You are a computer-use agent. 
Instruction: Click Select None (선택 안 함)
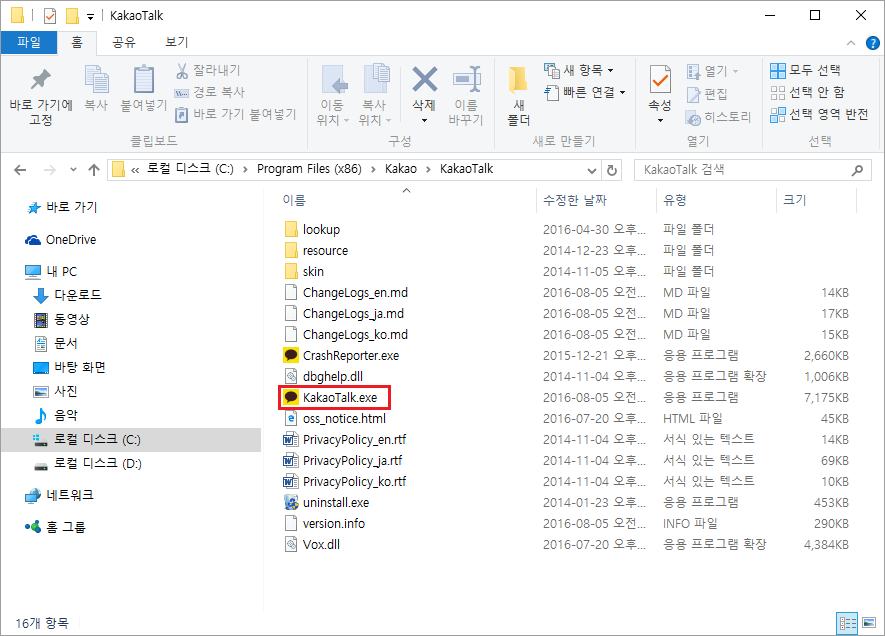[808, 93]
